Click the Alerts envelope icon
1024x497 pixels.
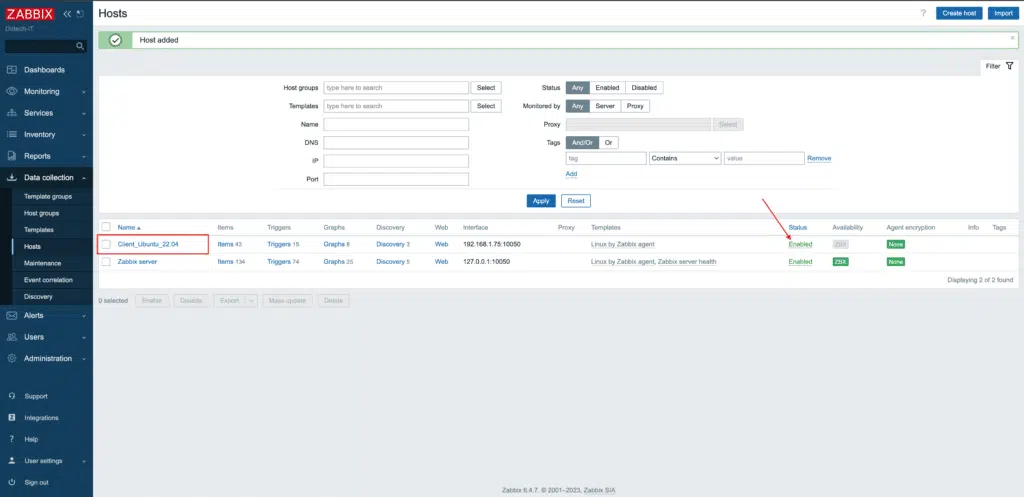12,315
